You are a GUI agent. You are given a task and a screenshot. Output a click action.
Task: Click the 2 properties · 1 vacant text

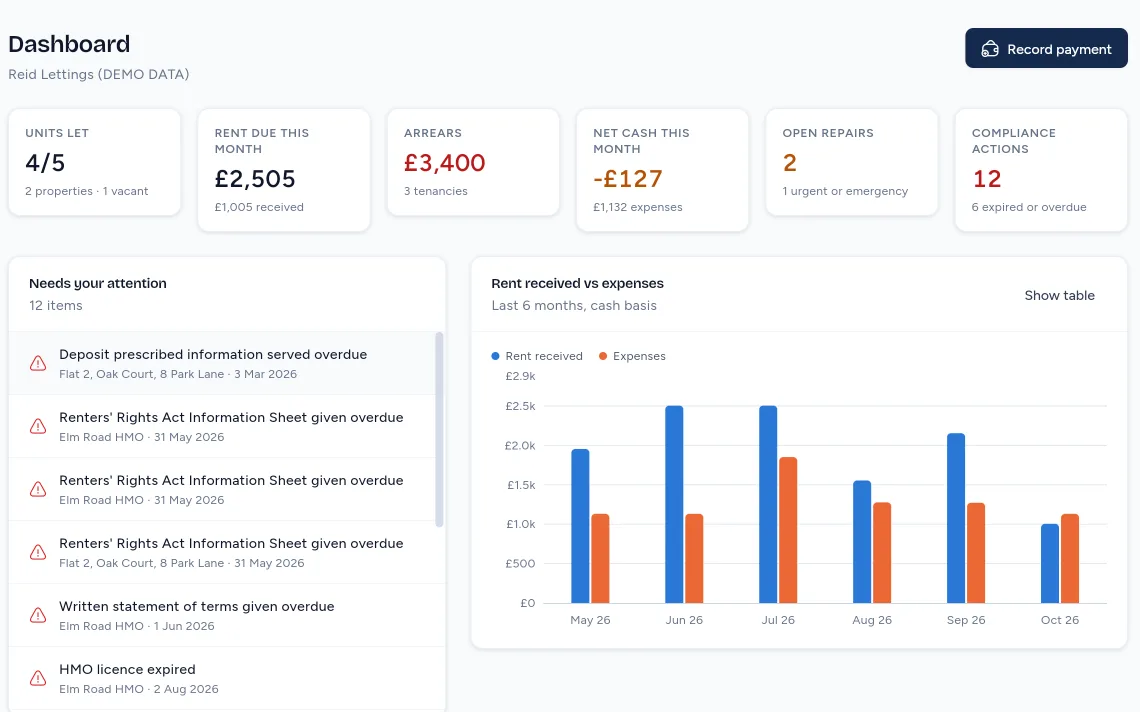(87, 191)
